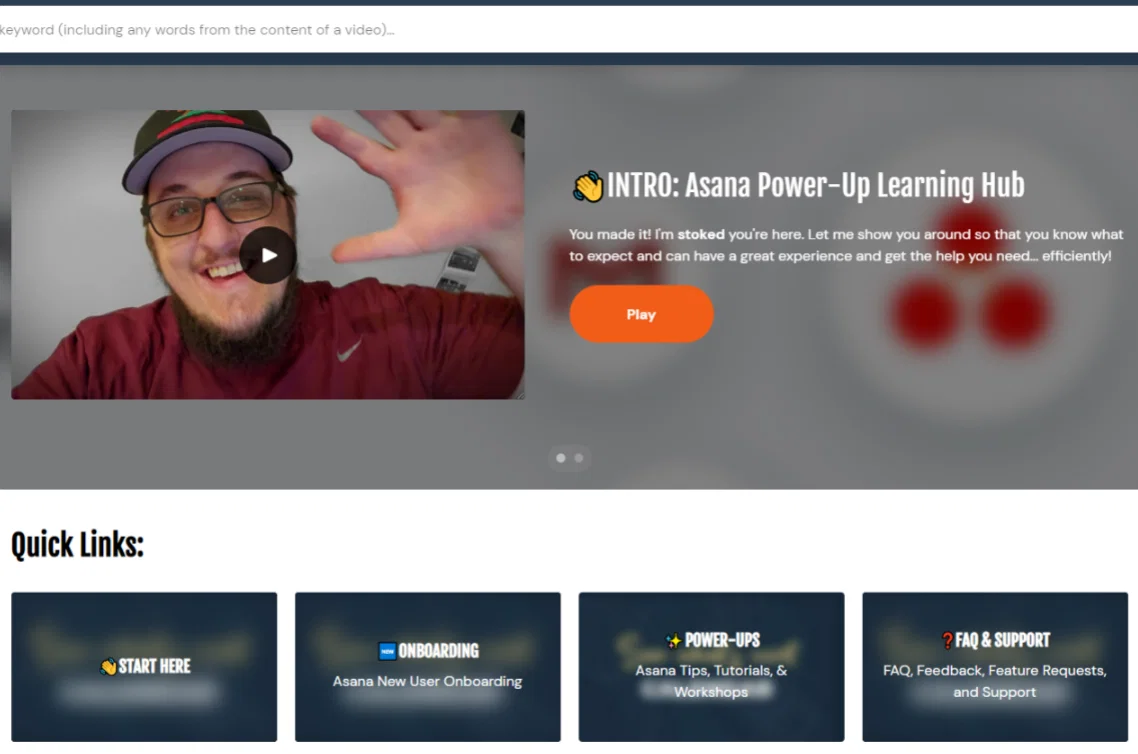Open the START HERE quick link card
Image resolution: width=1138 pixels, height=754 pixels.
(x=144, y=667)
